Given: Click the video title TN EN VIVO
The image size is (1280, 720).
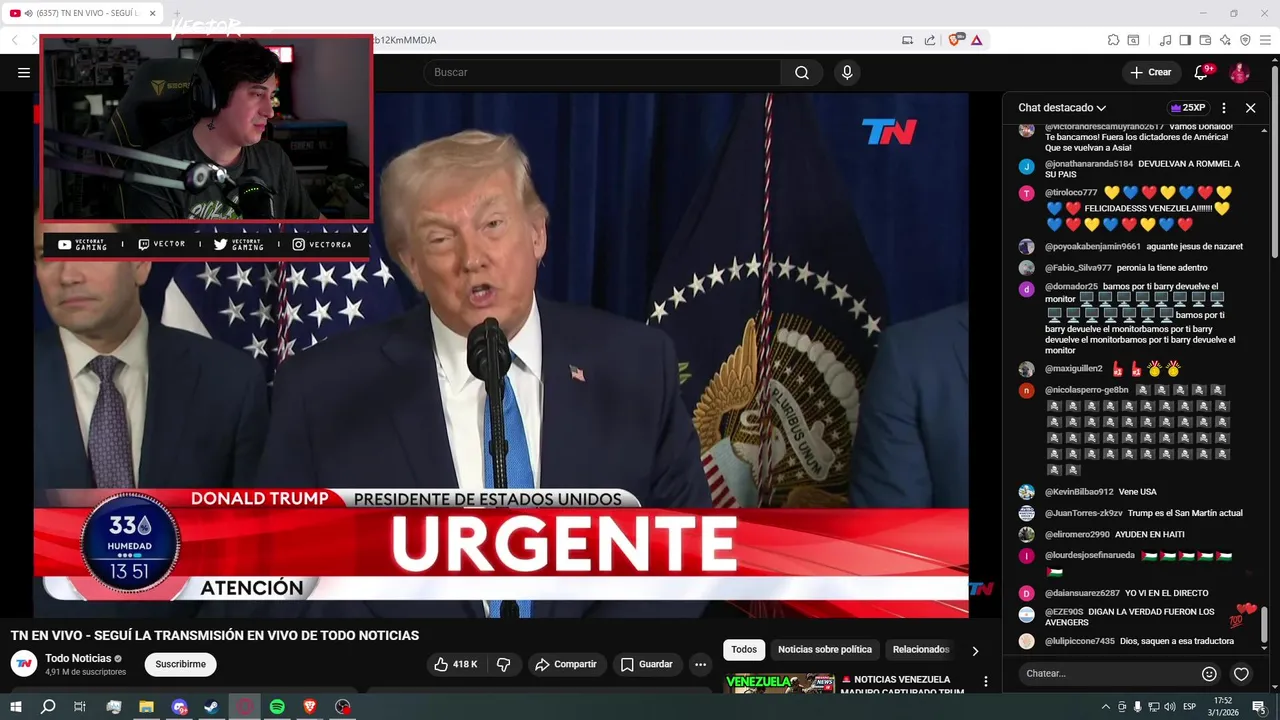Looking at the screenshot, I should tap(215, 636).
